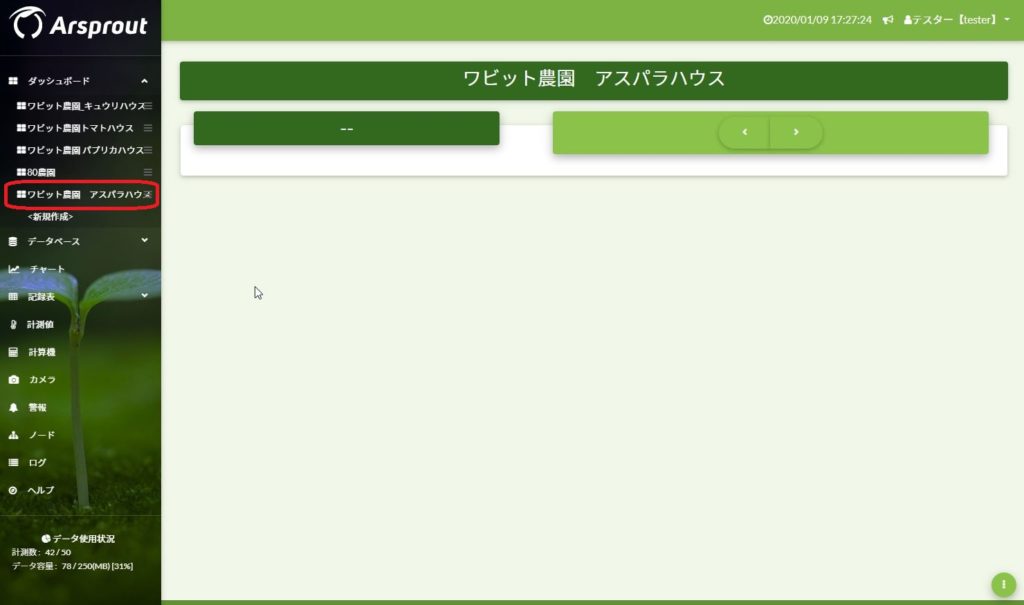Click the calculator icon
Image resolution: width=1024 pixels, height=605 pixels.
tap(13, 352)
